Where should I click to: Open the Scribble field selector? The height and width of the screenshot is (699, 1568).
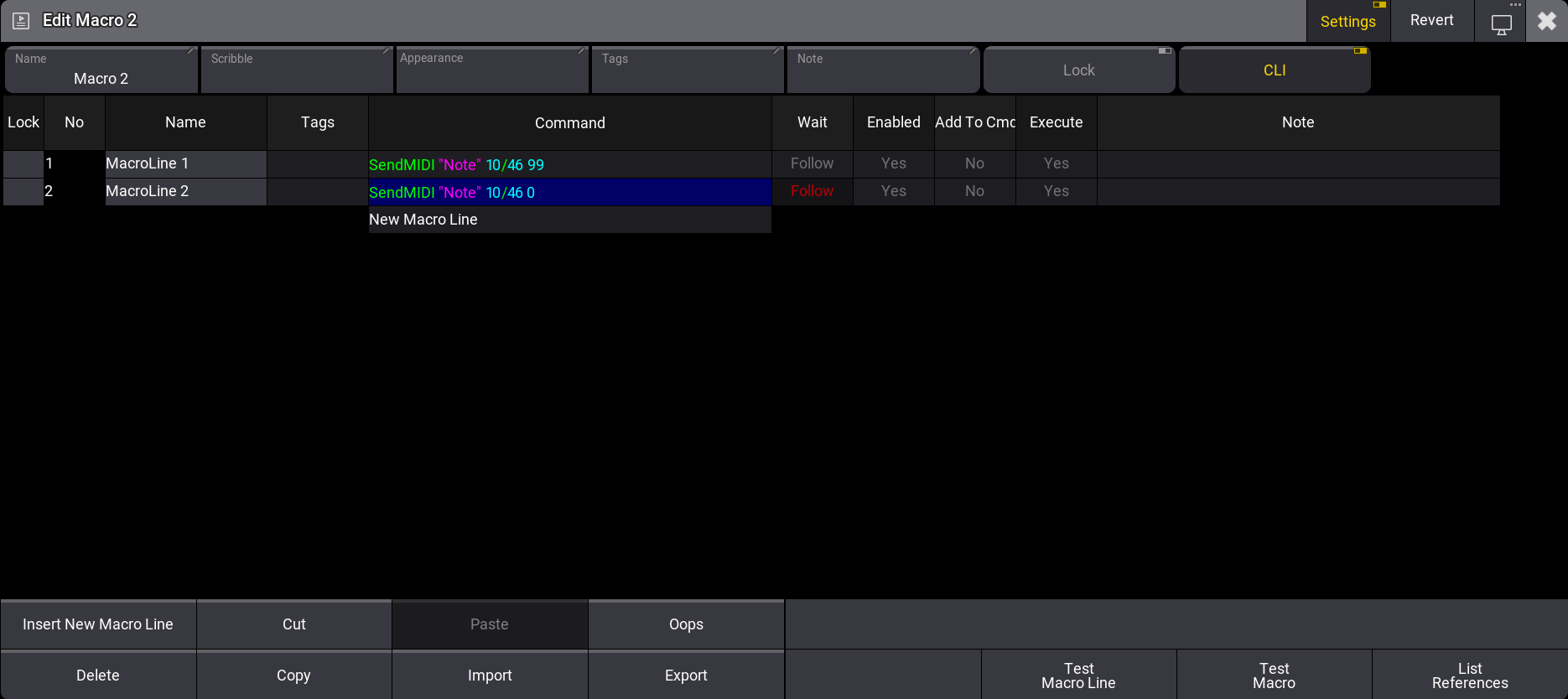point(297,70)
